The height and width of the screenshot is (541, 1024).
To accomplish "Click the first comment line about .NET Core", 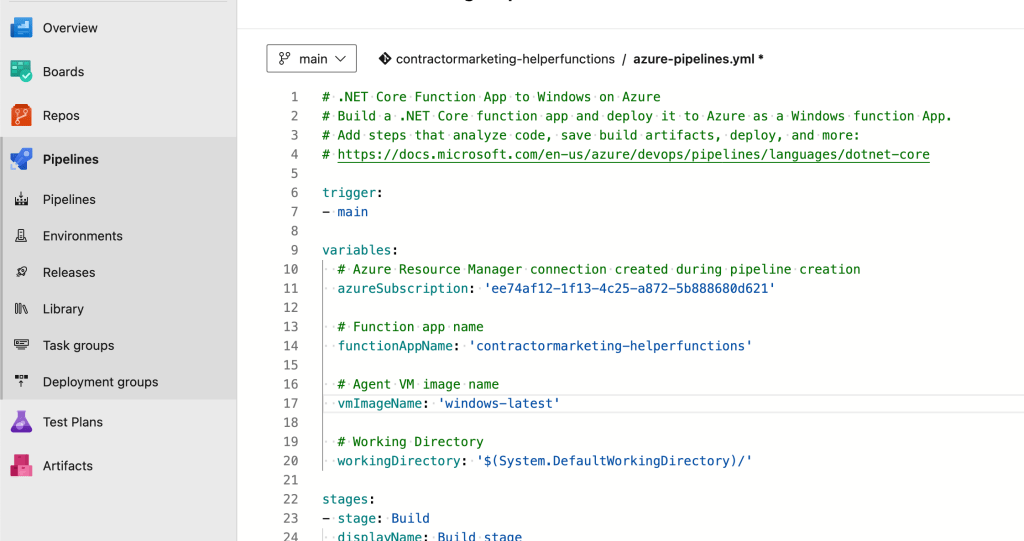I will 491,97.
